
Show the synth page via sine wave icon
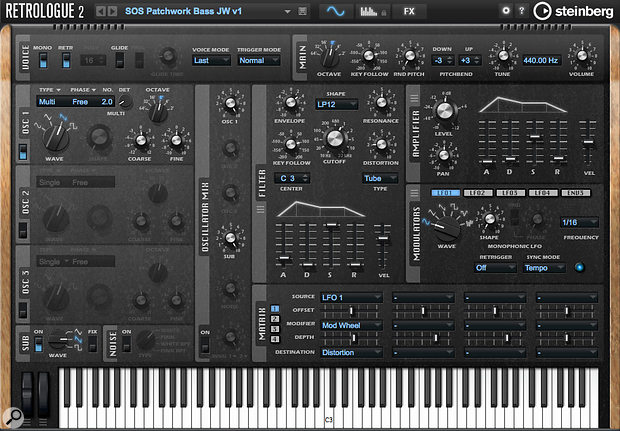pyautogui.click(x=336, y=11)
